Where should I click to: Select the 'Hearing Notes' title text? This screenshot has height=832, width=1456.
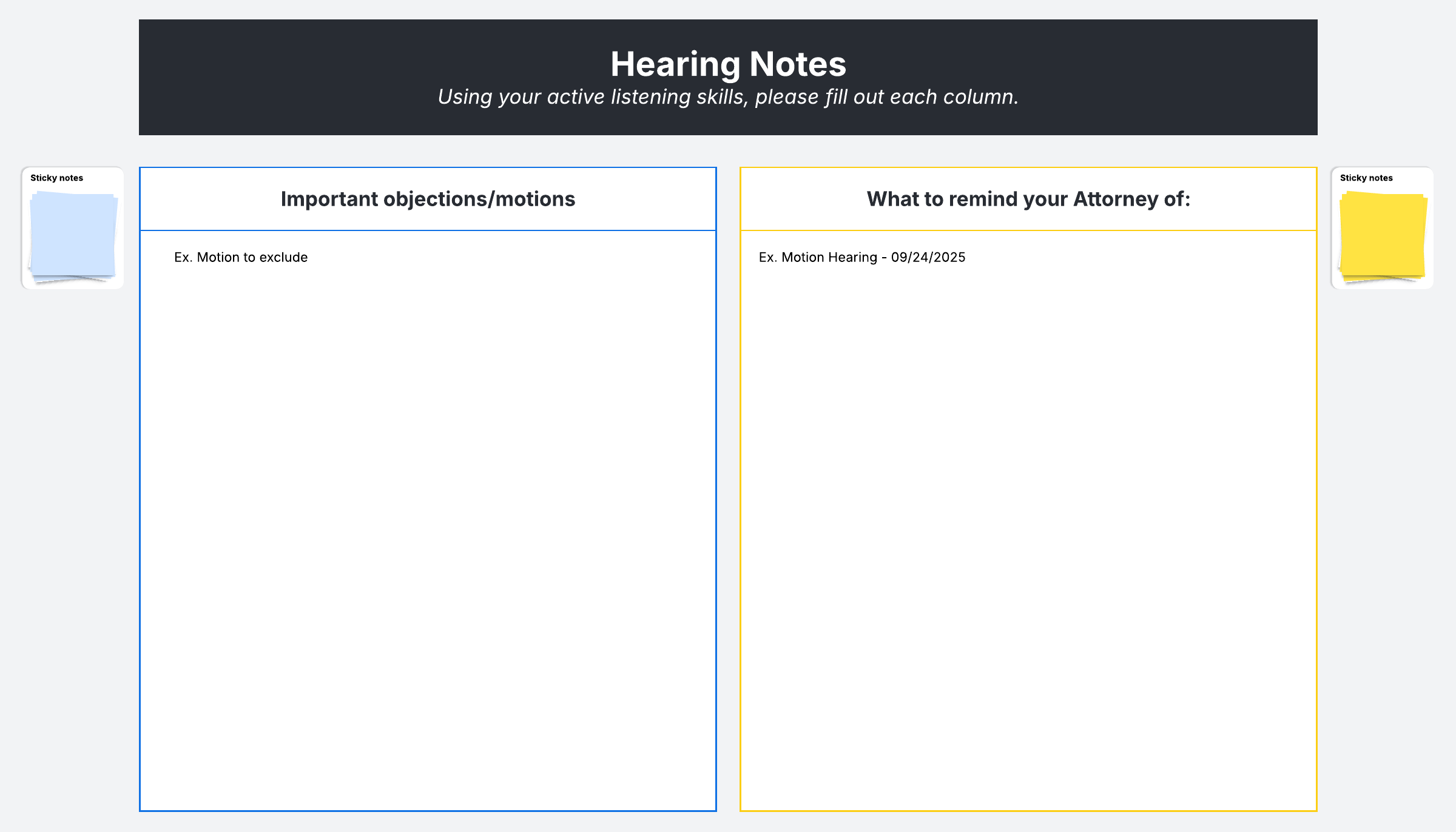pos(727,64)
